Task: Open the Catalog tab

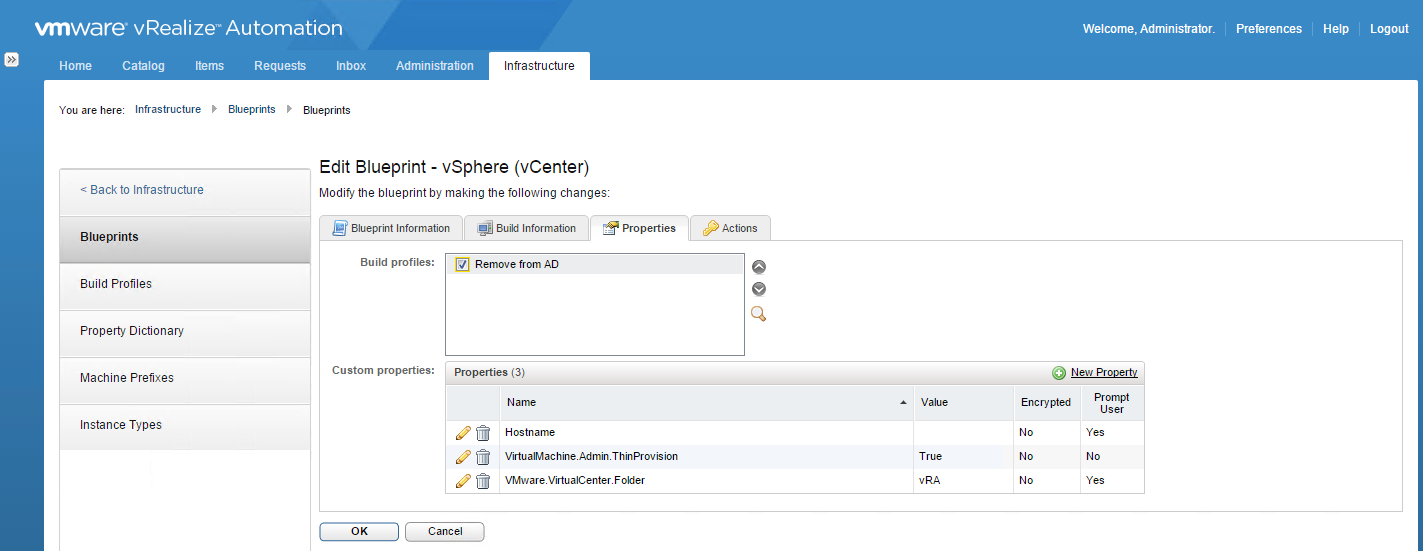Action: click(x=143, y=66)
